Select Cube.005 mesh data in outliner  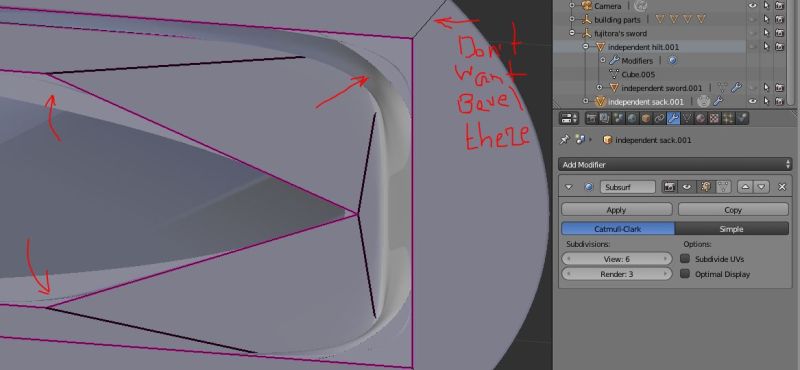tap(638, 74)
